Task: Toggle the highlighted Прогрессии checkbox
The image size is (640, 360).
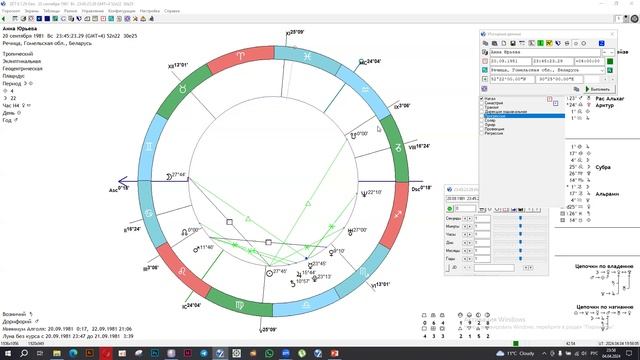Action: 482,116
